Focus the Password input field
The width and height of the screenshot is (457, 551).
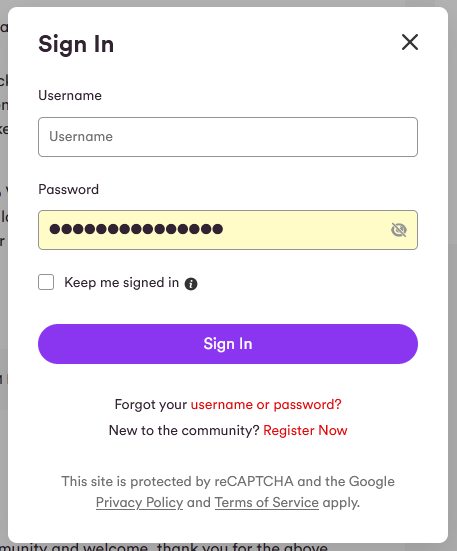(x=228, y=230)
